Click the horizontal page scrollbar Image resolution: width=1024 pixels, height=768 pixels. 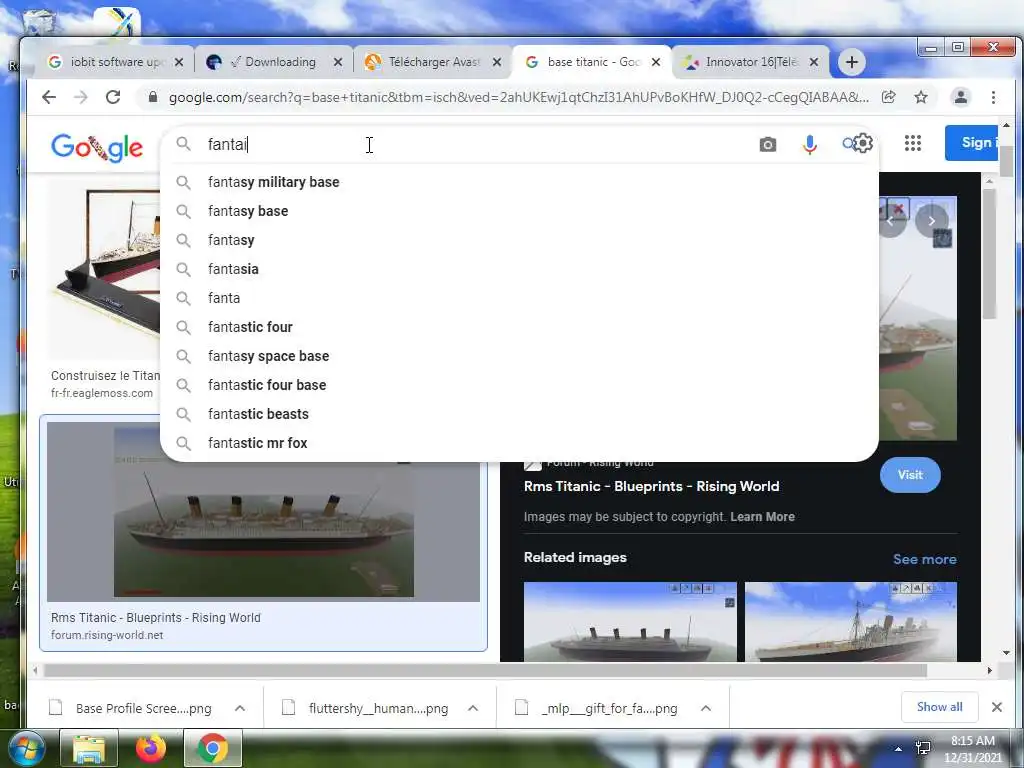(x=485, y=671)
